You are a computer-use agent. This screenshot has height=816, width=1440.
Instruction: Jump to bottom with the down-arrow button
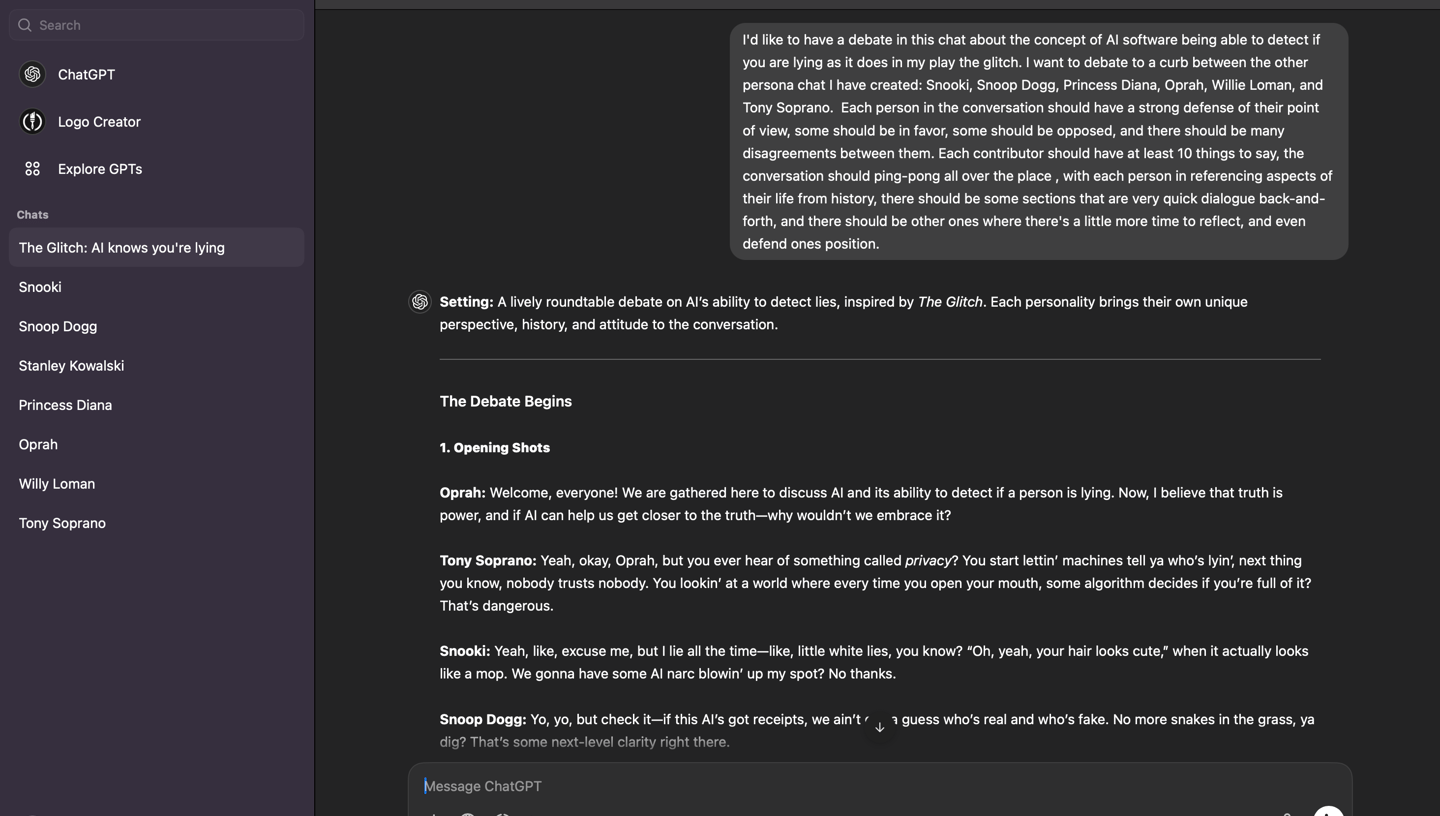point(879,727)
